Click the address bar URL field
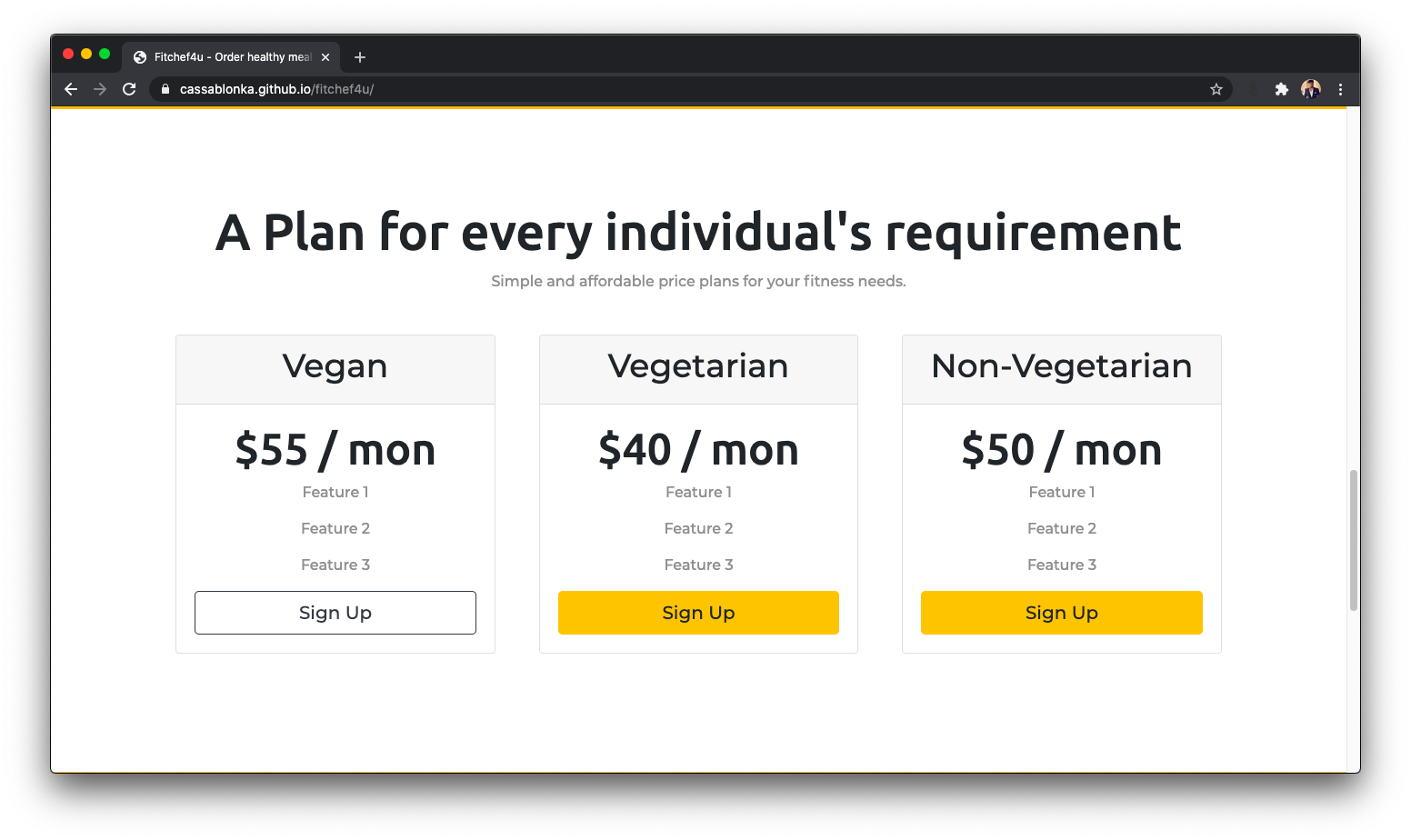 pyautogui.click(x=691, y=89)
